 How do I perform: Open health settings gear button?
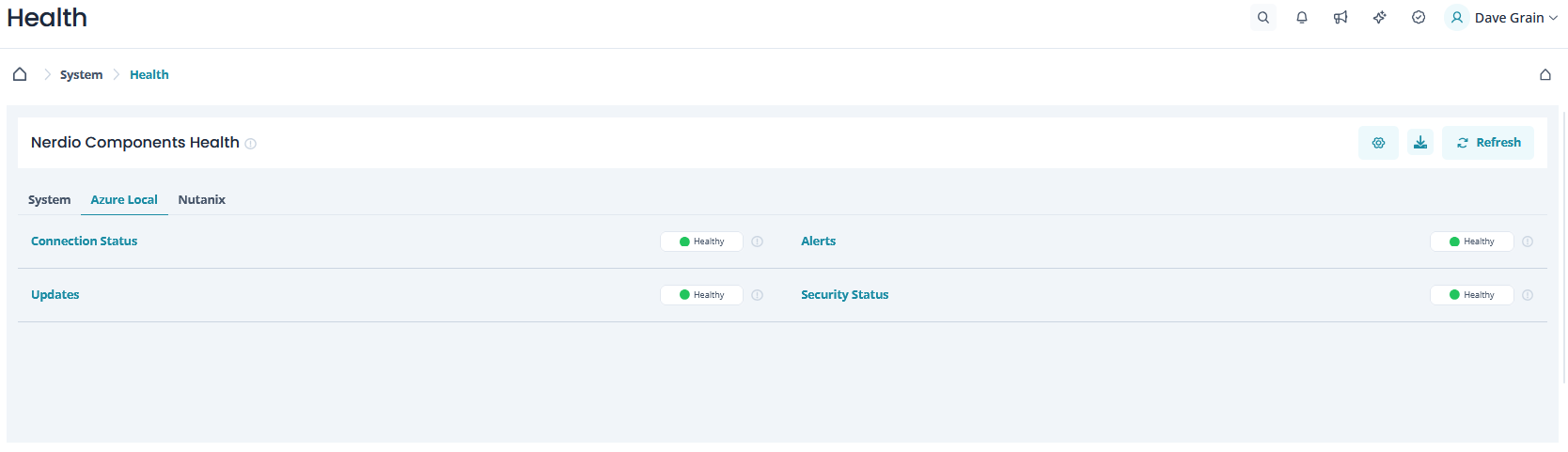click(x=1378, y=143)
